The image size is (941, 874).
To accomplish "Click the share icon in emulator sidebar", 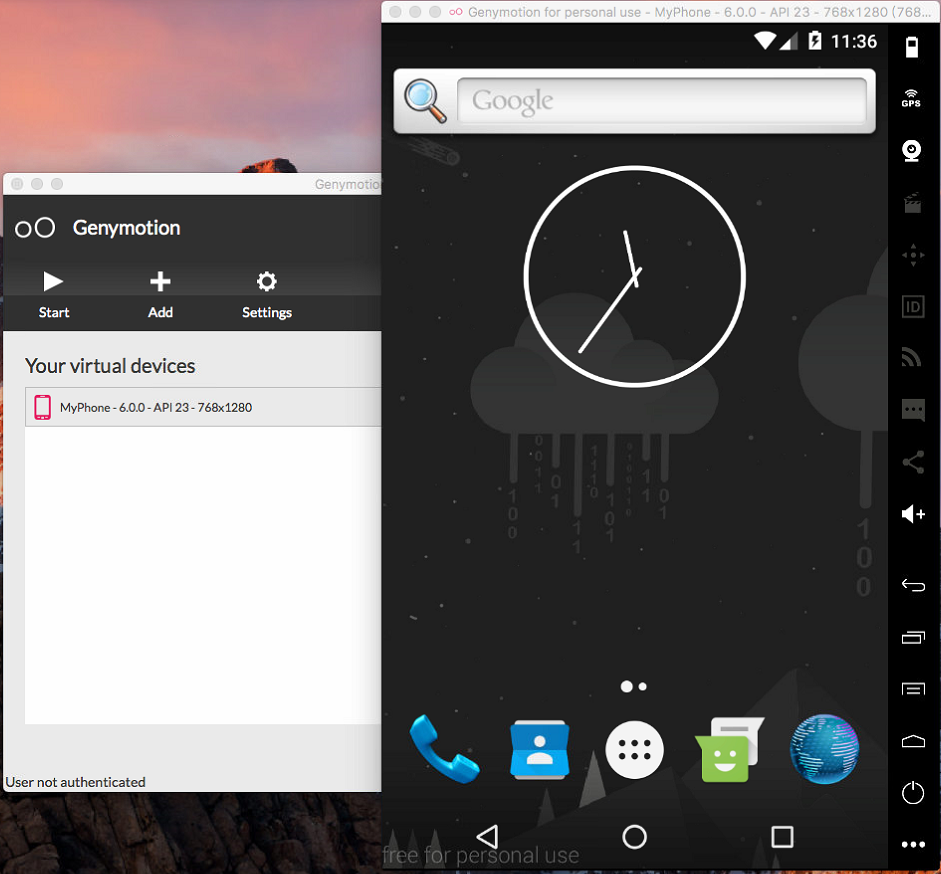I will 913,462.
